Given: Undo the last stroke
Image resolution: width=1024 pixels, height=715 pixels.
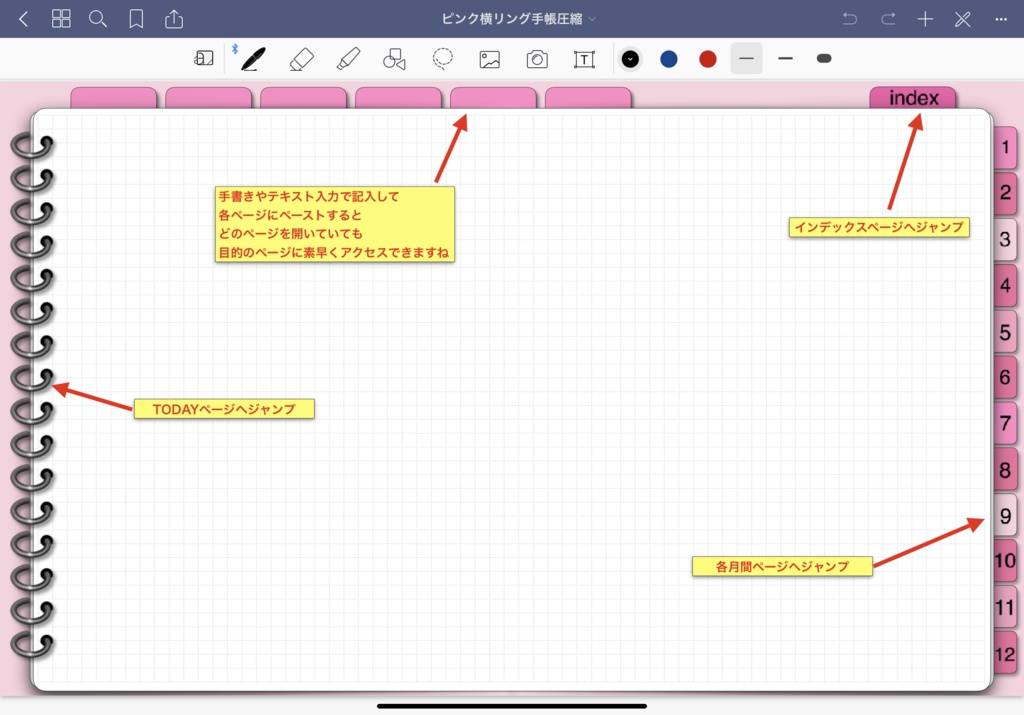Looking at the screenshot, I should (x=850, y=18).
